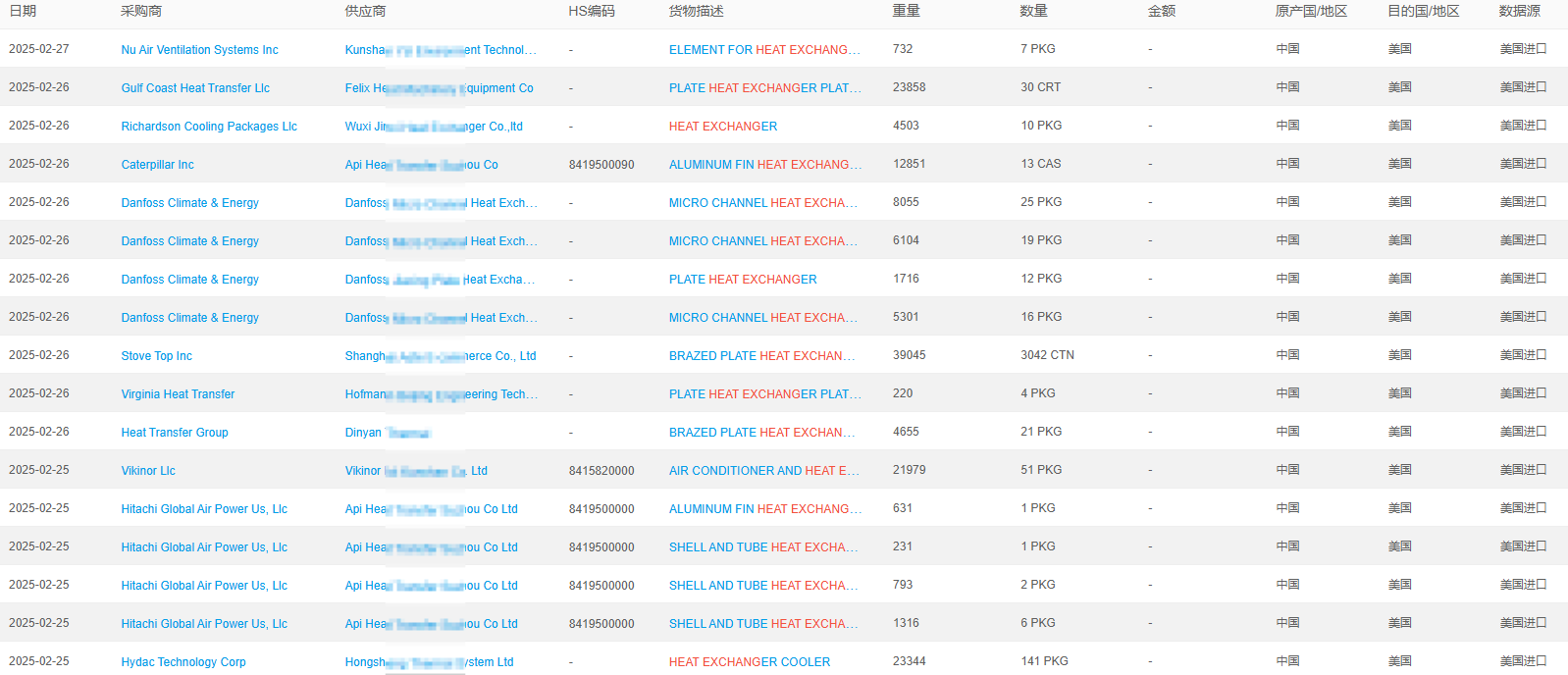This screenshot has width=1568, height=675.
Task: Click the quantity value 30 CRT
Action: click(1040, 87)
